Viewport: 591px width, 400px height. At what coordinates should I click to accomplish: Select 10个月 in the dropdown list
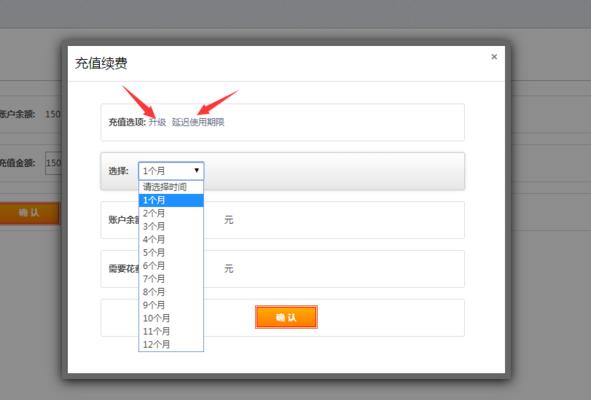coord(171,318)
